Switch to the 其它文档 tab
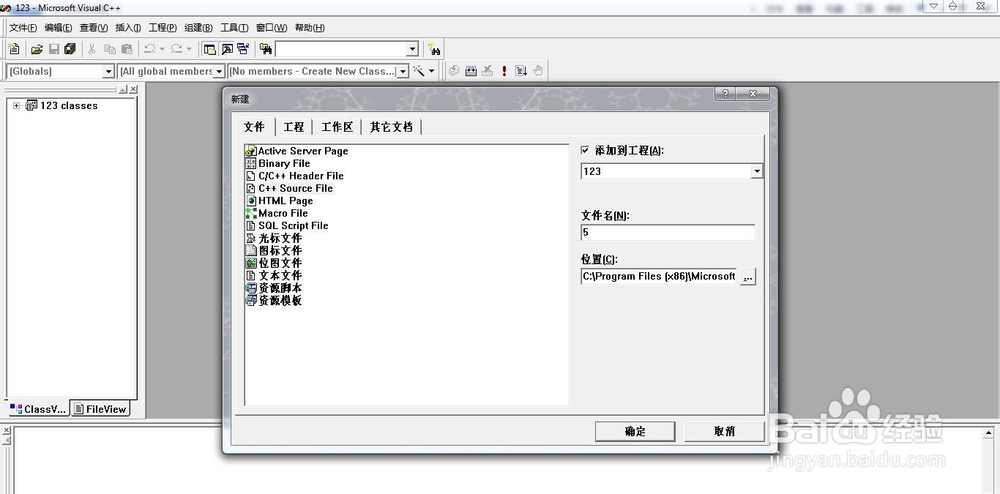 point(392,127)
